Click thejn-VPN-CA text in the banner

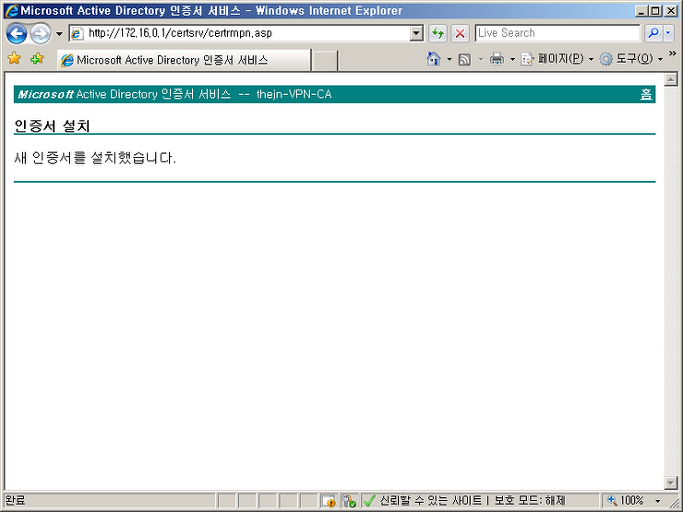tap(294, 94)
